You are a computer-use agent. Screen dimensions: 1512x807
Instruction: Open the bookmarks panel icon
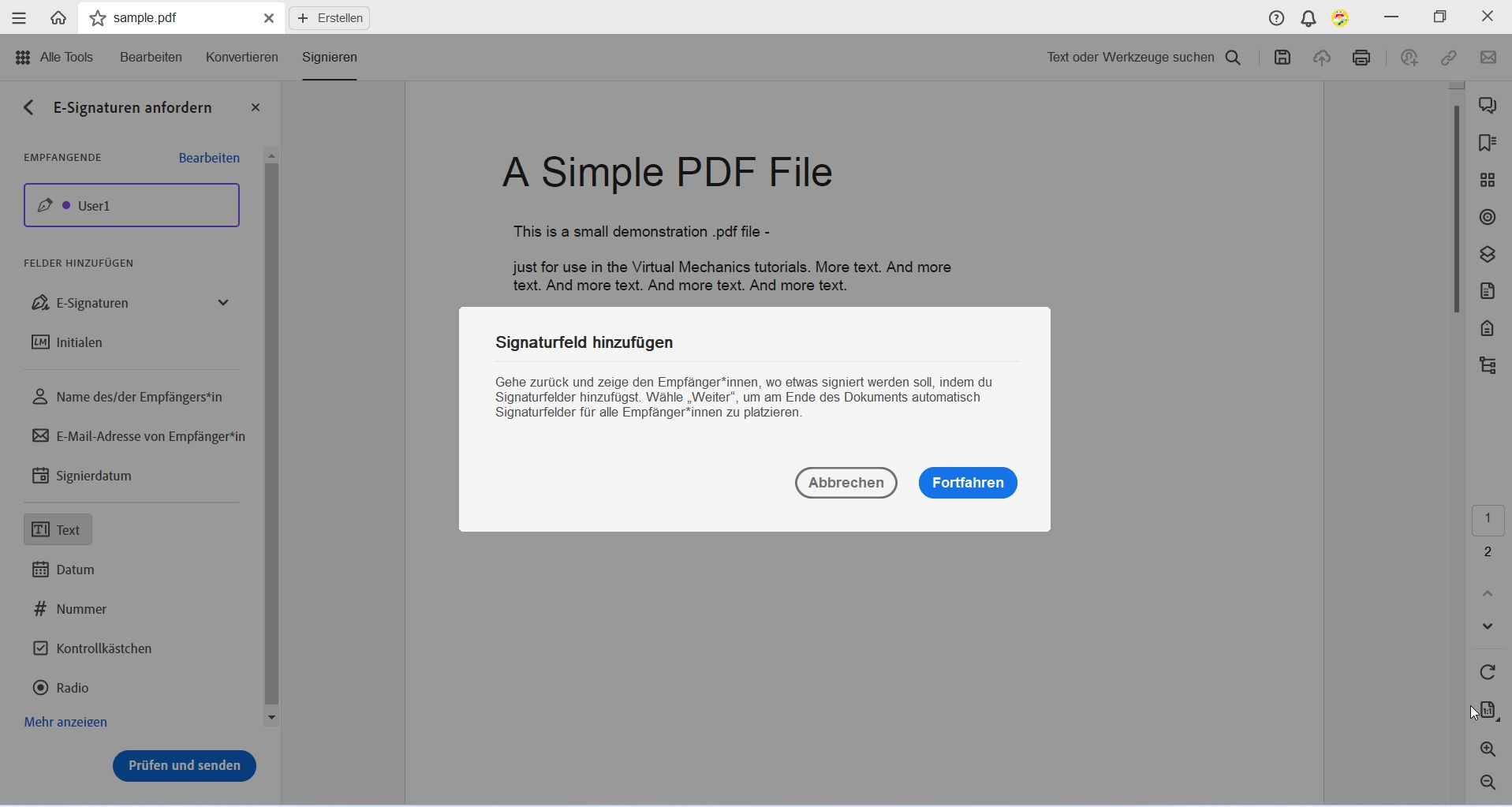(x=1488, y=143)
